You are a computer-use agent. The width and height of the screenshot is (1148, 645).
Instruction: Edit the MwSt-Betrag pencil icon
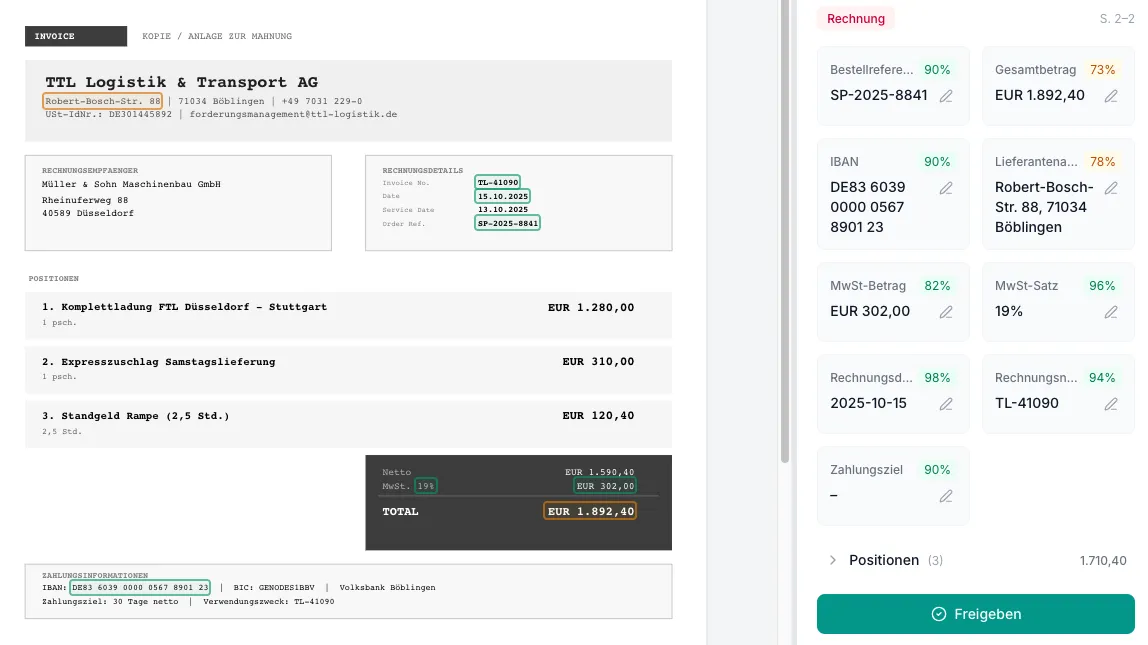946,312
